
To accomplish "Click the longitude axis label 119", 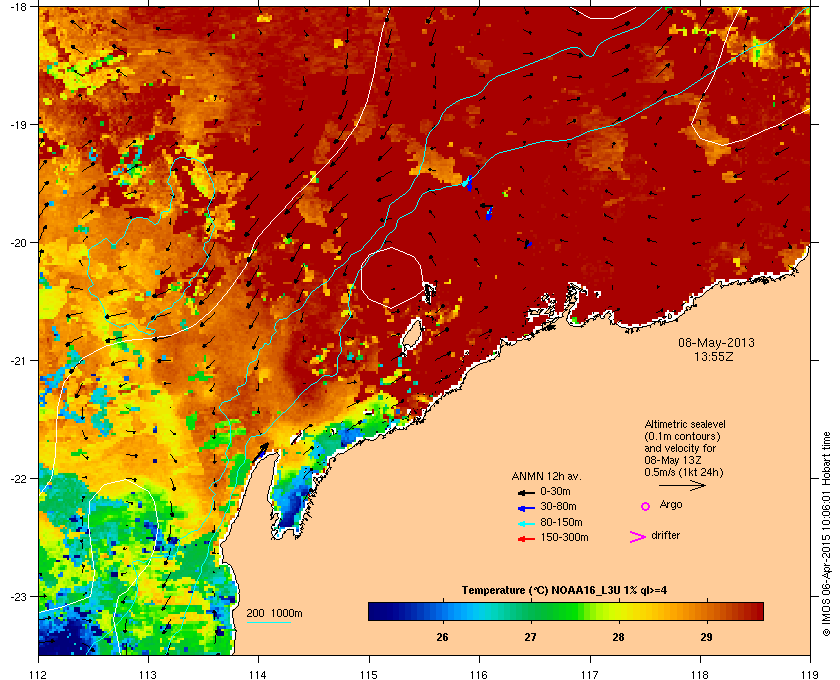I will tap(810, 674).
